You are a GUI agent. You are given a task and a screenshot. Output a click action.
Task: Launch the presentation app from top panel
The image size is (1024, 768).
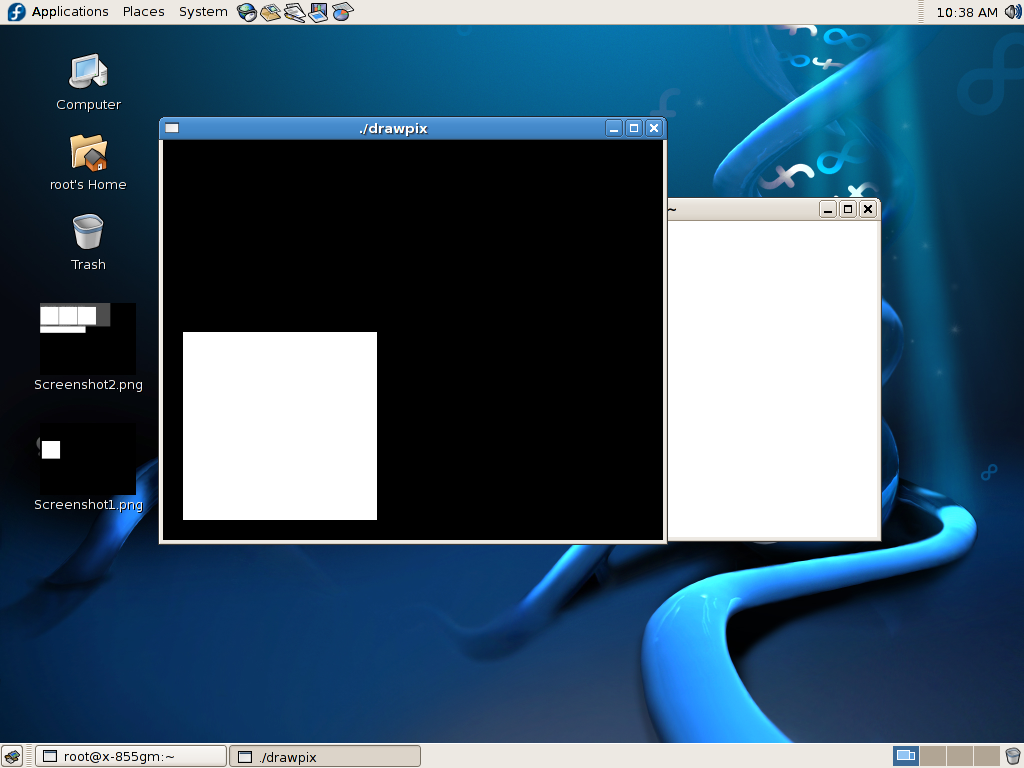tap(318, 12)
